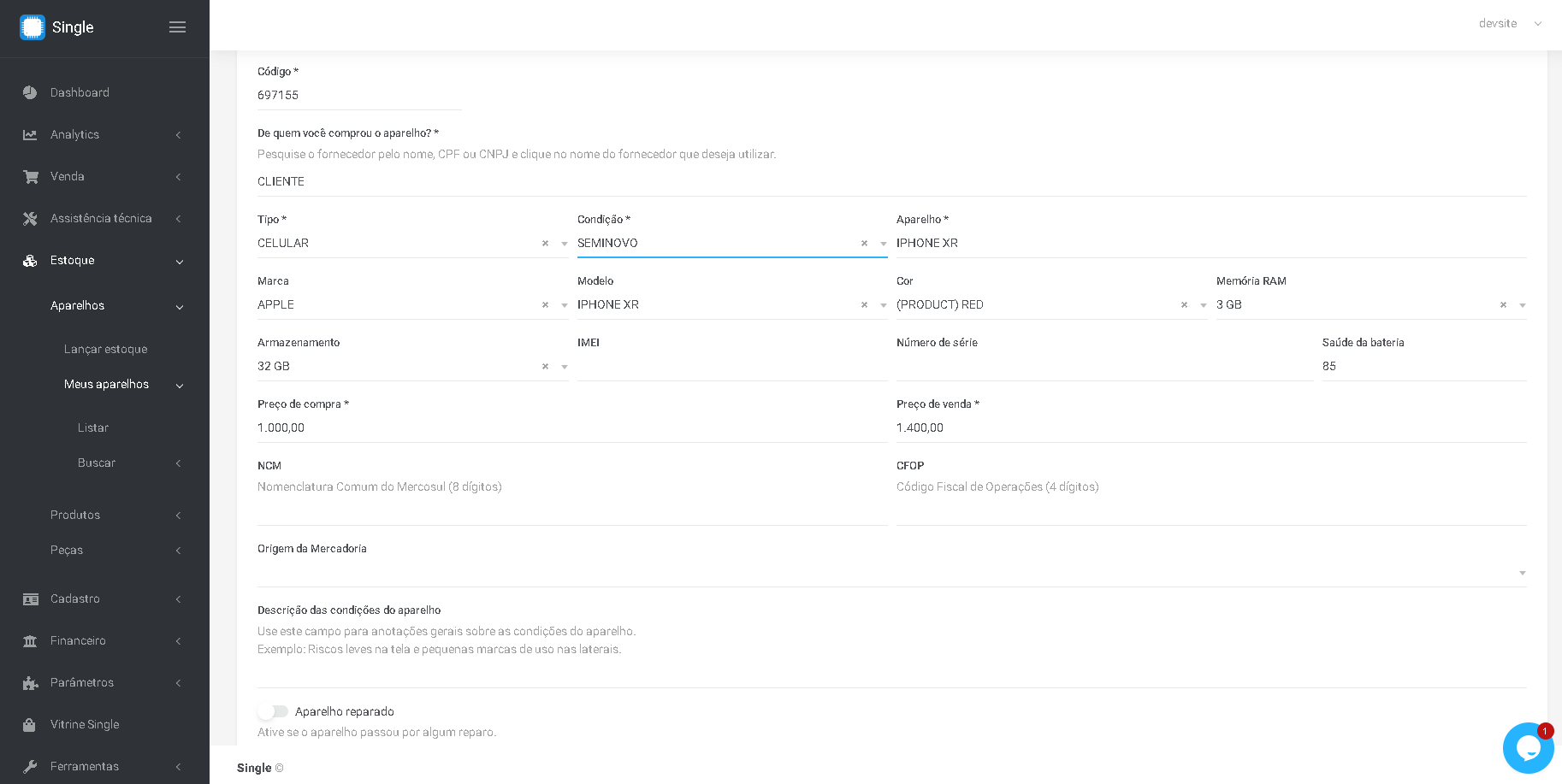
Task: Click the device conditions description textarea
Action: 892,673
